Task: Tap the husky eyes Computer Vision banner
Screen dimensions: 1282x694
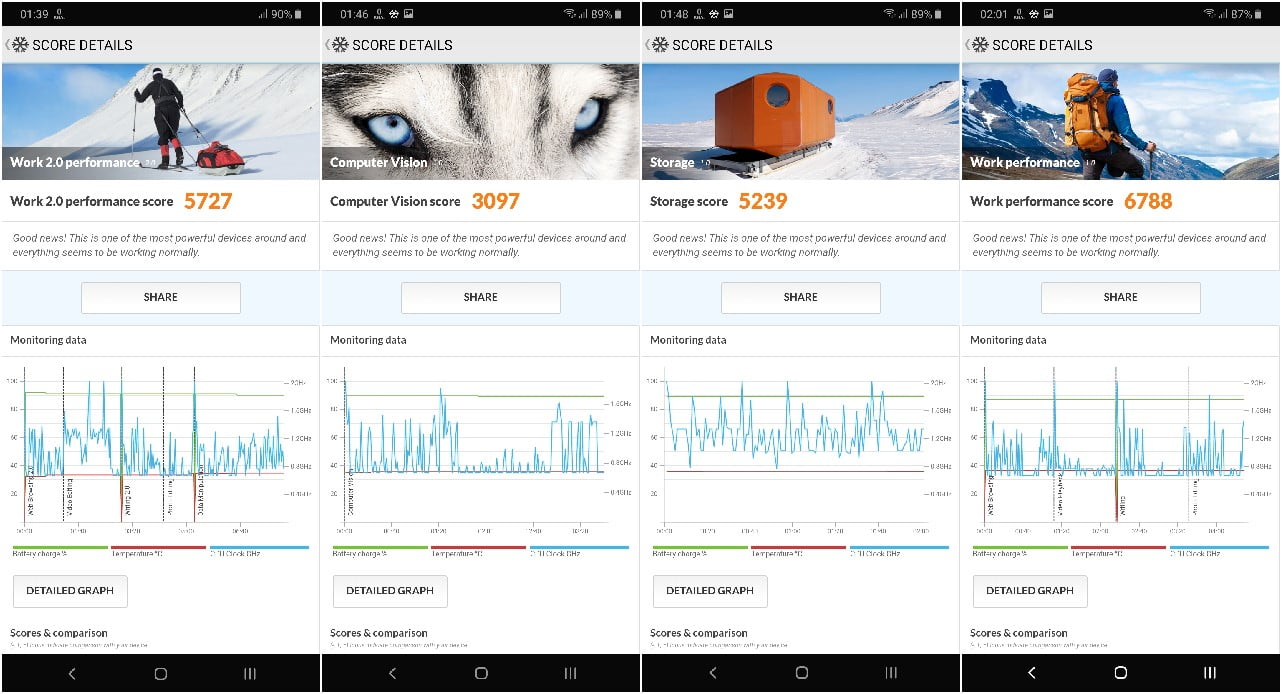Action: click(x=480, y=120)
